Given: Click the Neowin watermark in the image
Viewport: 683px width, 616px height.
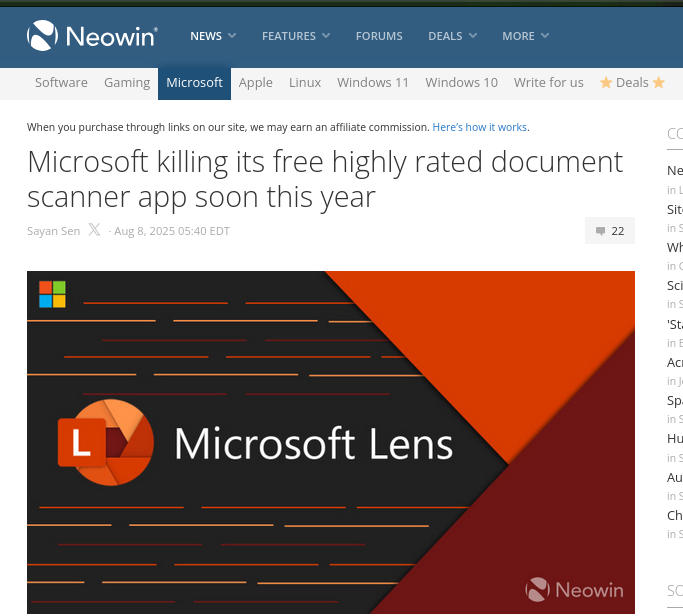Looking at the screenshot, I should click(x=574, y=590).
